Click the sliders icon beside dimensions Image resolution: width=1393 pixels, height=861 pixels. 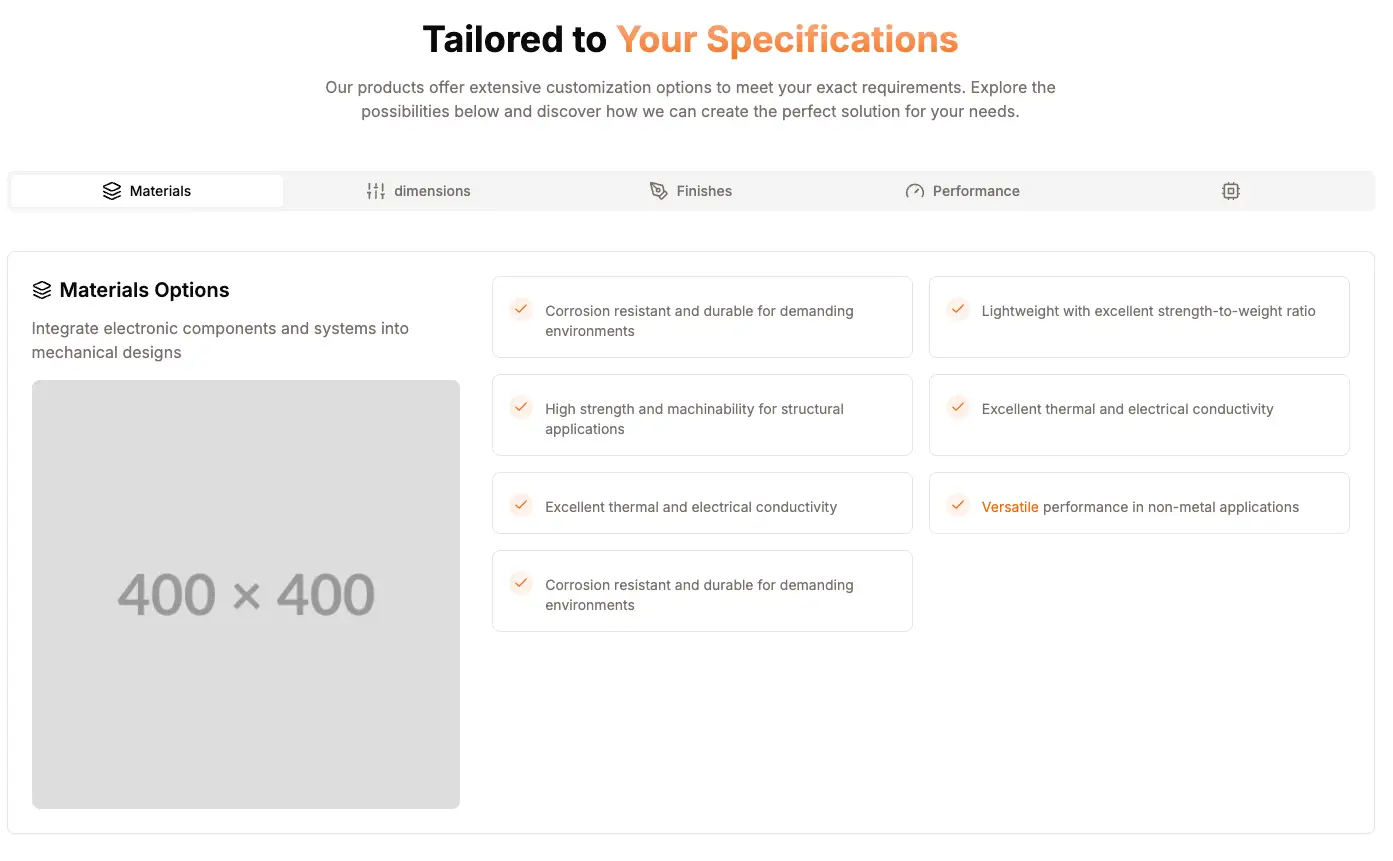click(x=376, y=191)
